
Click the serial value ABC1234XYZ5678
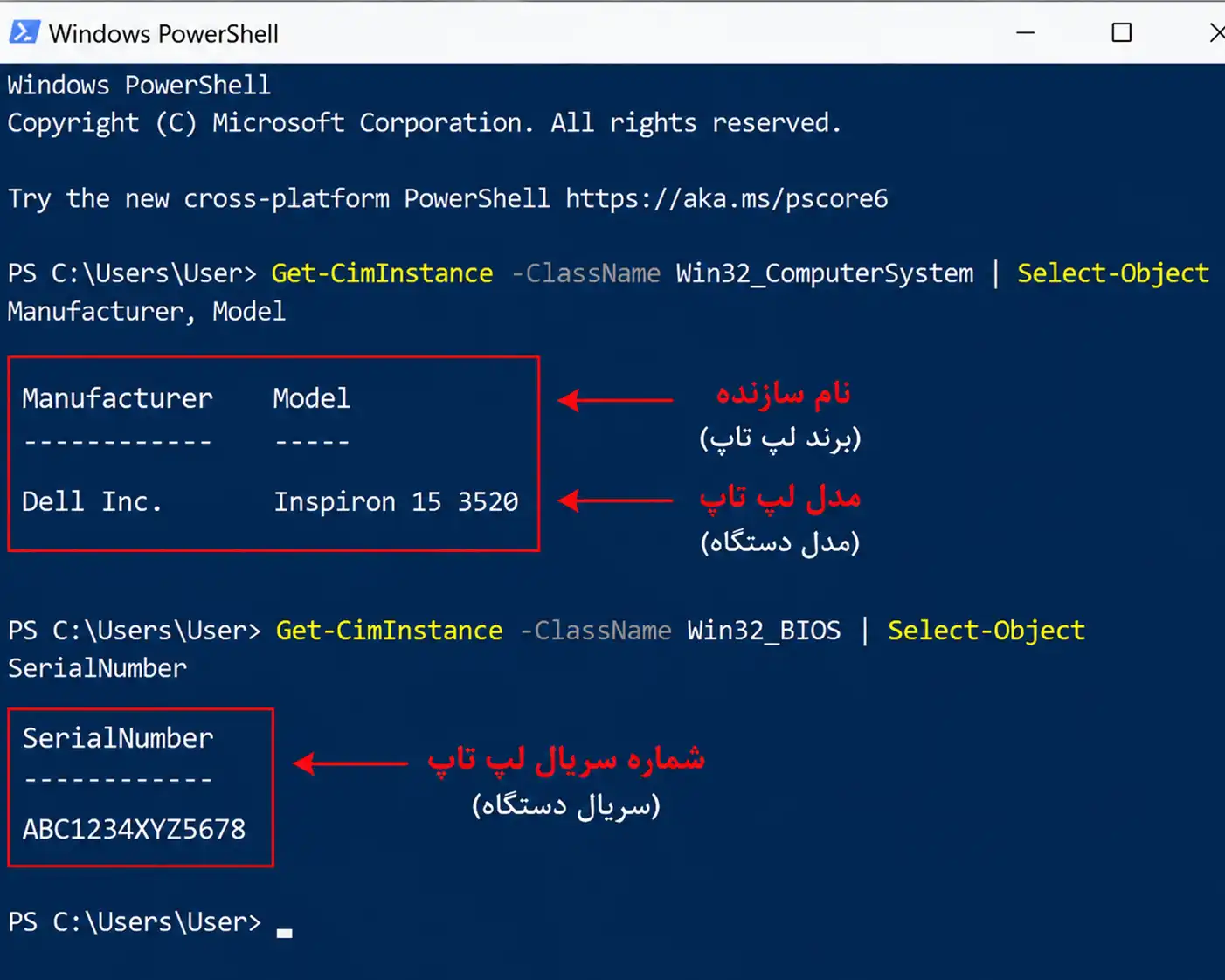coord(134,829)
